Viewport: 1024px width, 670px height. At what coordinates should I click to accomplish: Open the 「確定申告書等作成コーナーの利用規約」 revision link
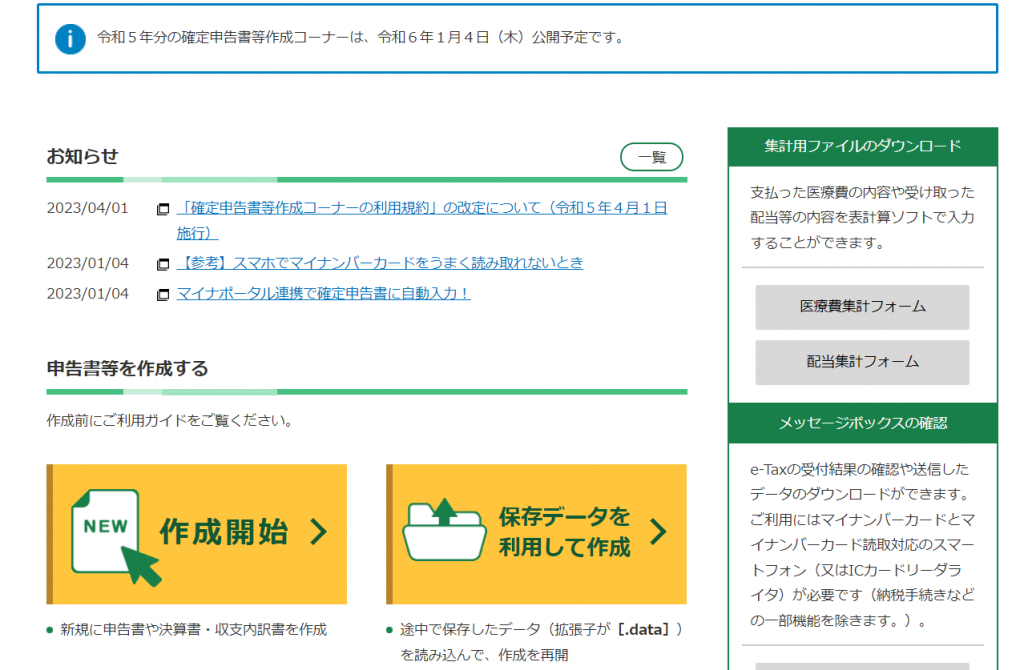[x=420, y=209]
